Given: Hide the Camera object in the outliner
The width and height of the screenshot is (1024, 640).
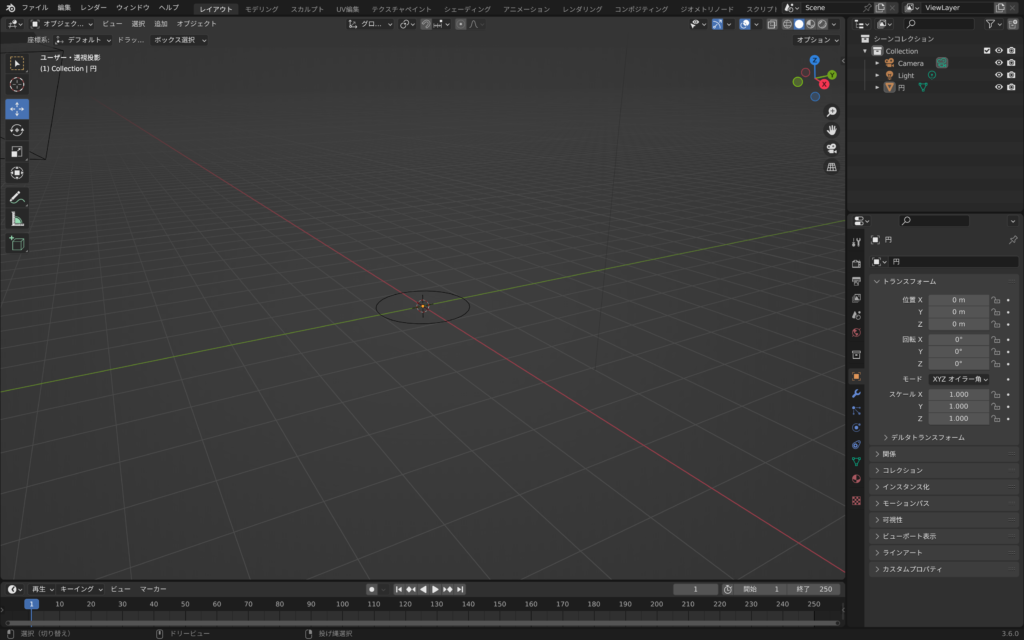Looking at the screenshot, I should coord(998,63).
